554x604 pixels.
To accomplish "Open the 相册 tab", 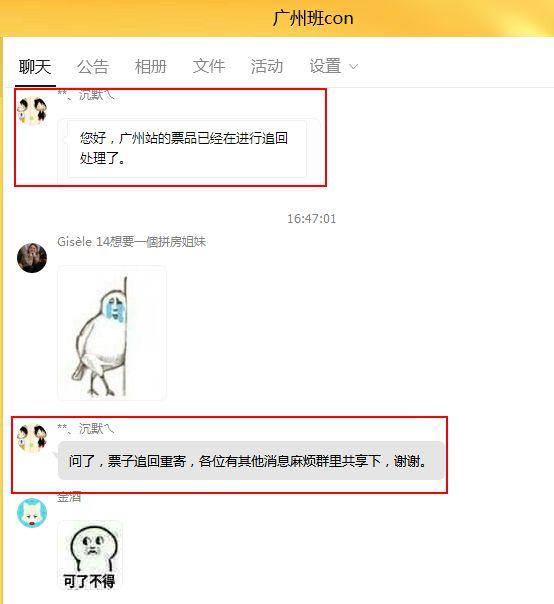I will click(151, 67).
